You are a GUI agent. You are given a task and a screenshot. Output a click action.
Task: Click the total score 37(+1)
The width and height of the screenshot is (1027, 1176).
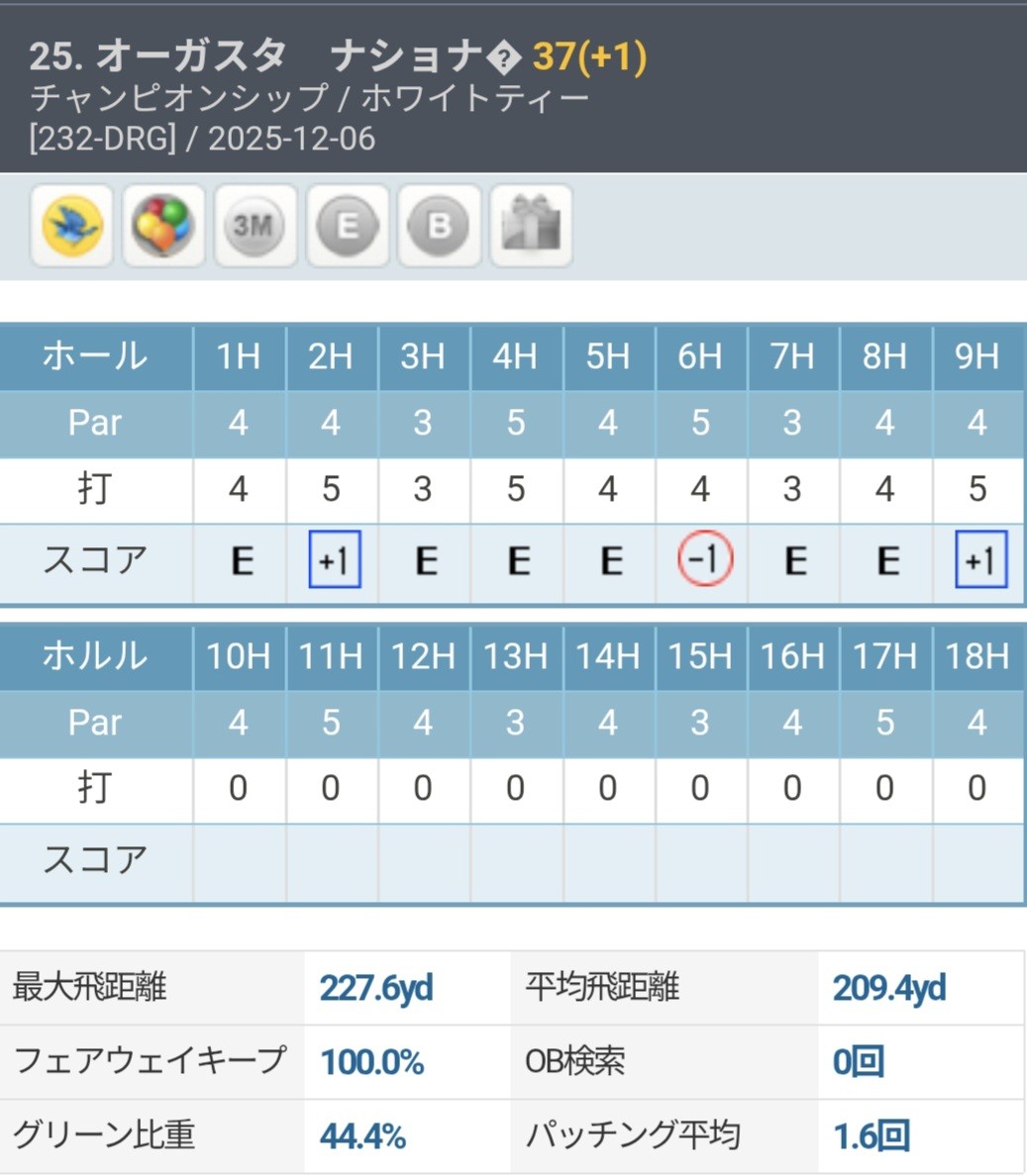[x=589, y=56]
